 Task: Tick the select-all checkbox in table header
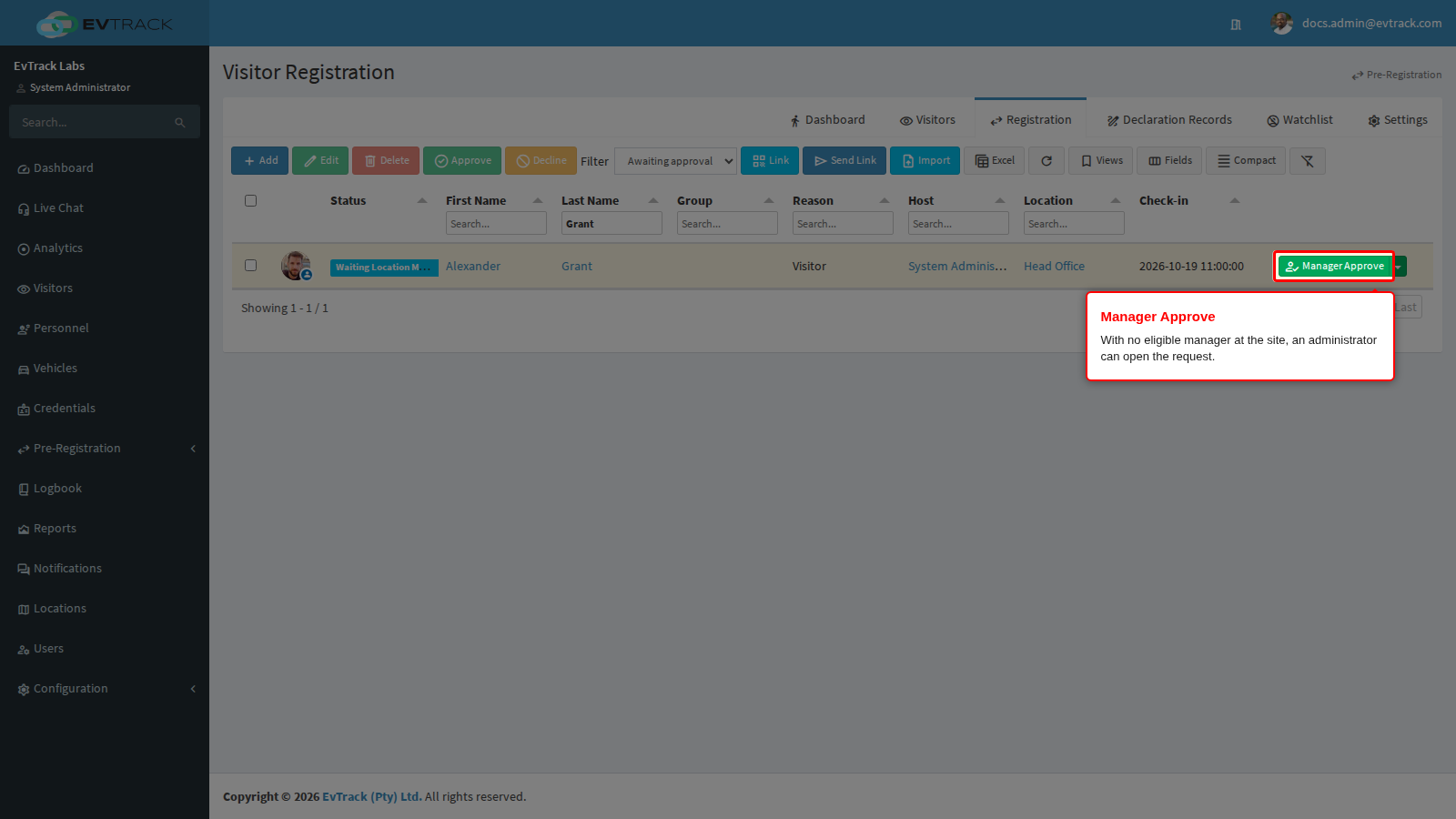250,201
